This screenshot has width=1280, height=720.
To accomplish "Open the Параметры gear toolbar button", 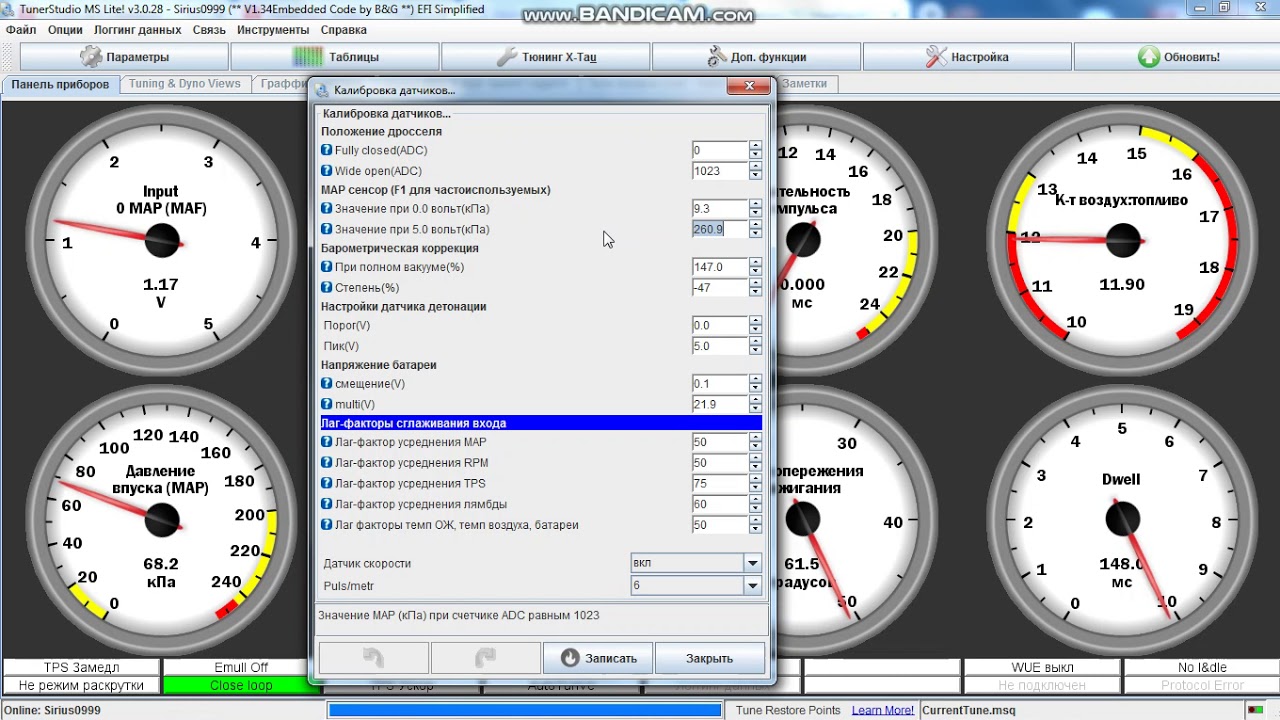I will [124, 57].
